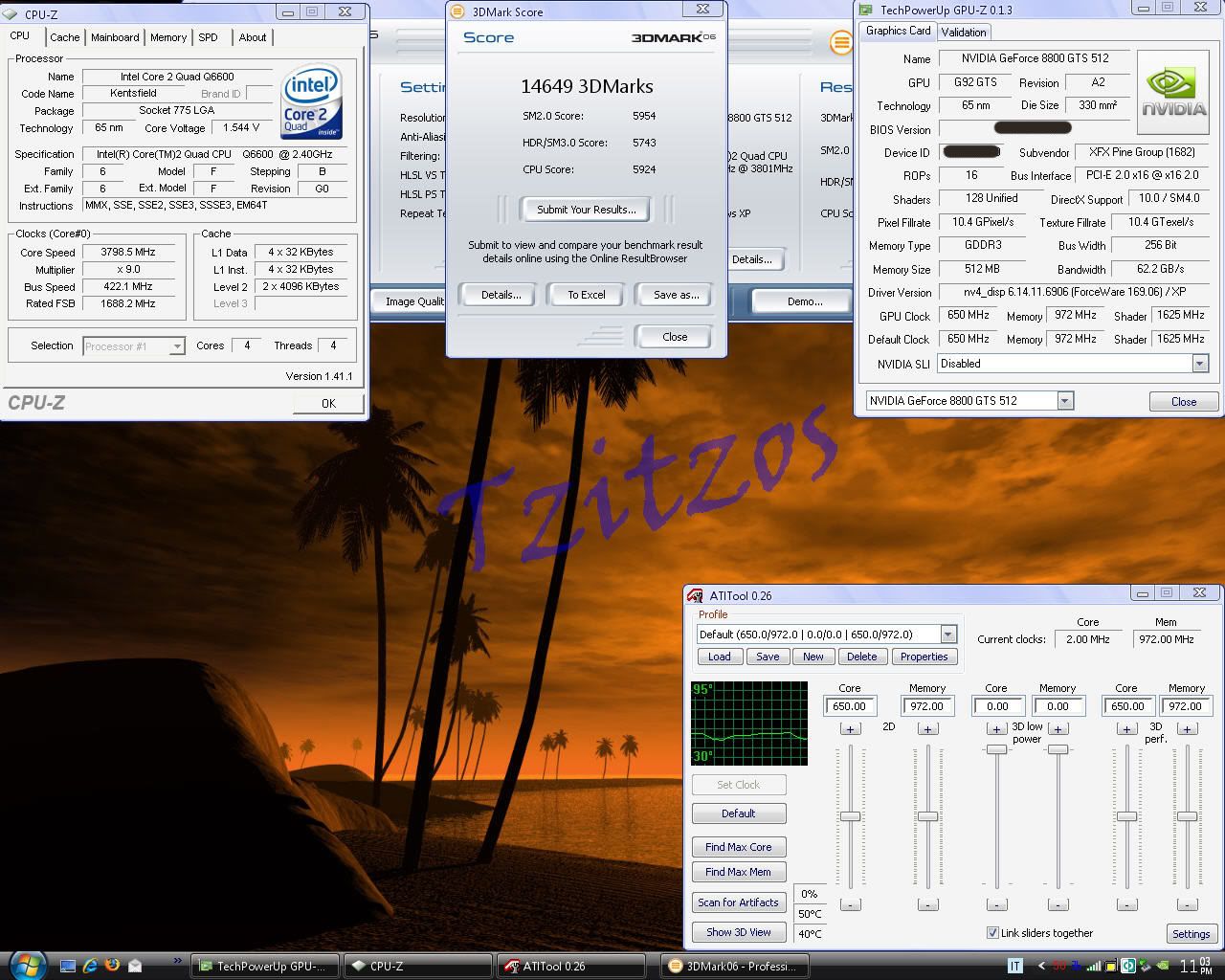Open the Validation tab in GPU-Z
Screen dimensions: 1225x980
[963, 32]
